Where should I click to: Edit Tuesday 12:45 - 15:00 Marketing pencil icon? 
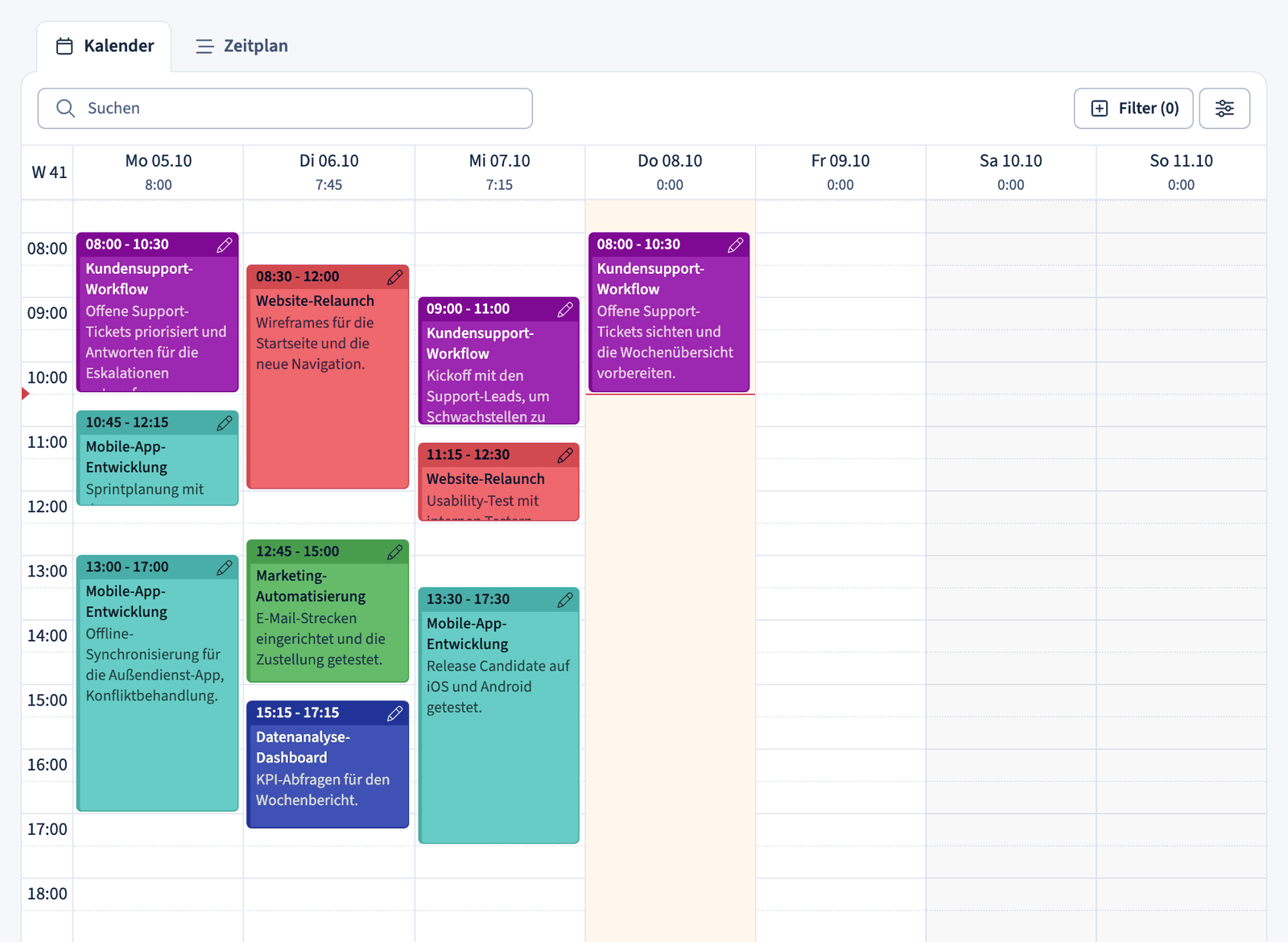tap(394, 552)
